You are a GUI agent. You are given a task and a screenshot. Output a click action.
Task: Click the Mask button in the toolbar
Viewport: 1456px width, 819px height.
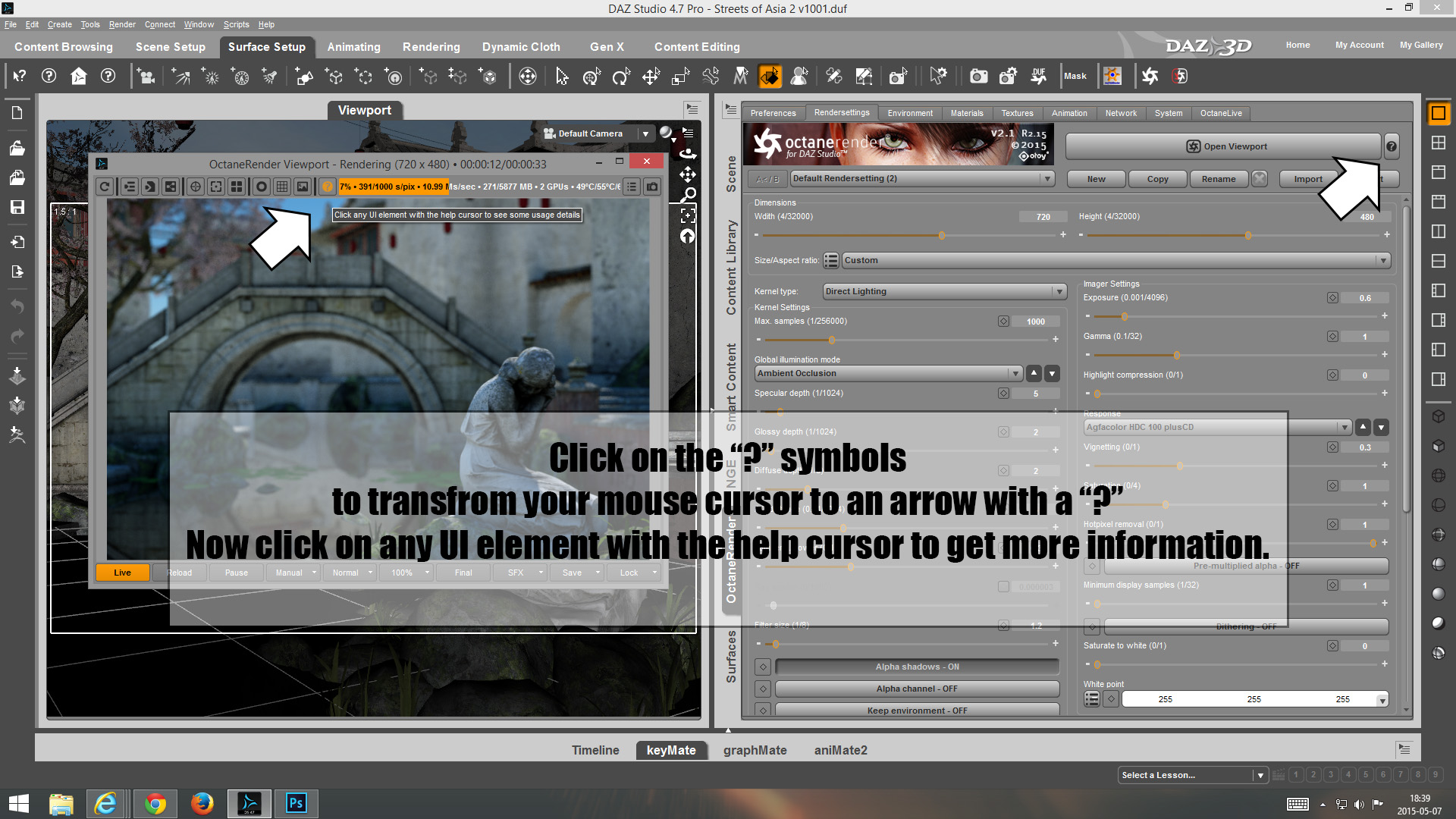(x=1075, y=76)
